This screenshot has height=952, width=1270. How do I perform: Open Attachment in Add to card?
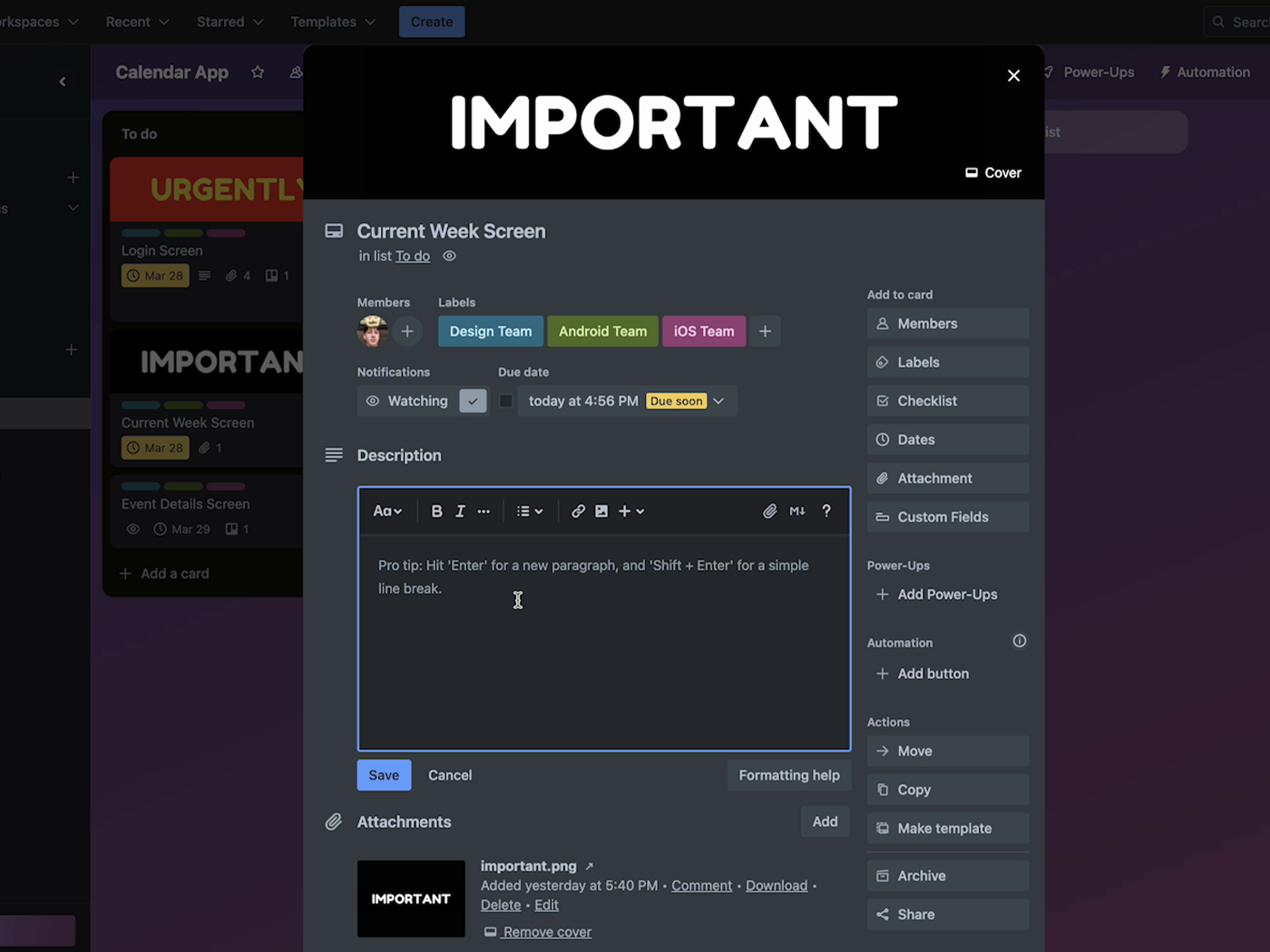948,479
